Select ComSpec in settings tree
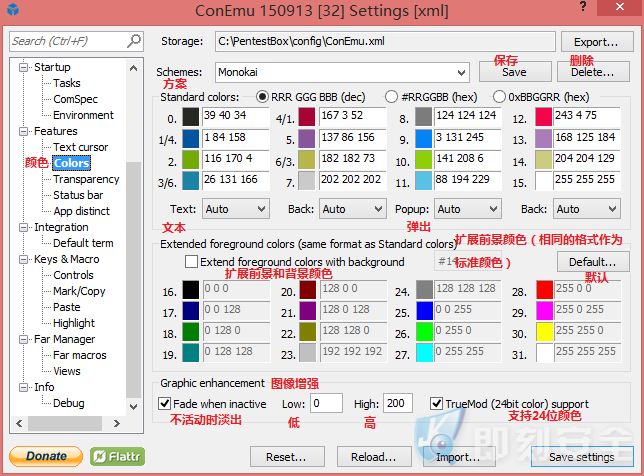644x476 pixels. (x=75, y=99)
